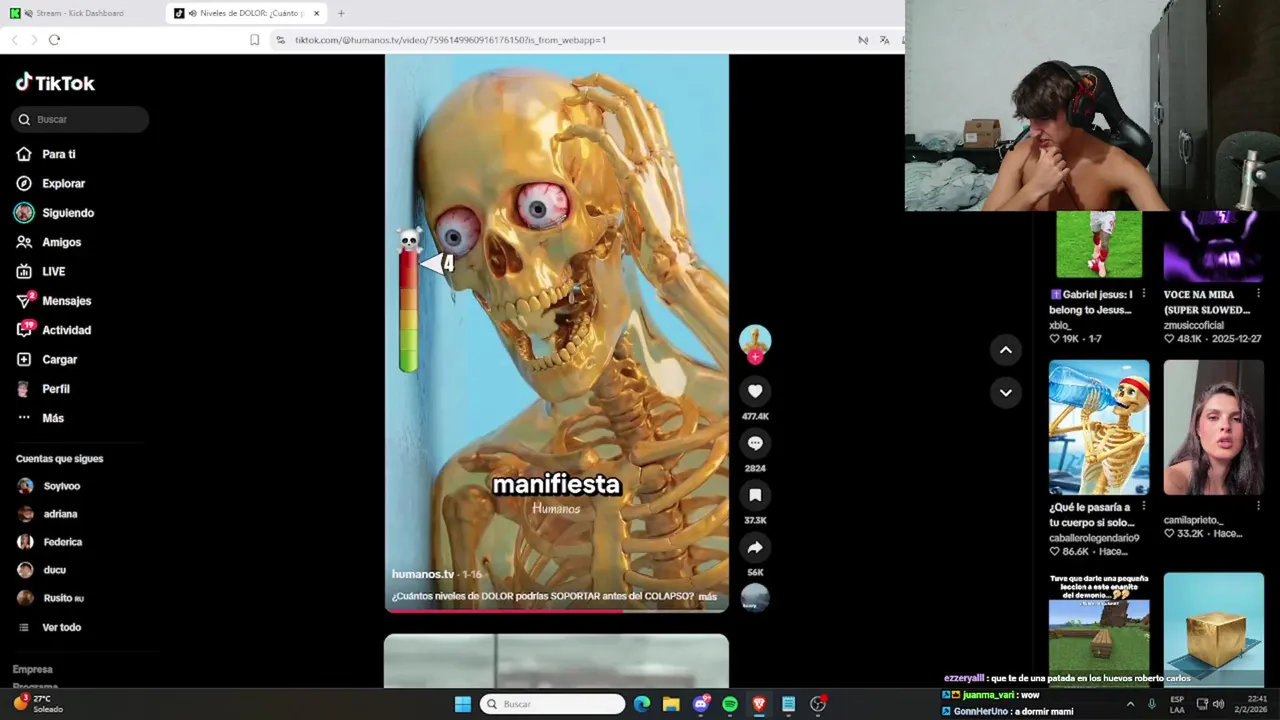Follow creator via avatar plus badge
Viewport: 1280px width, 720px height.
(x=755, y=357)
